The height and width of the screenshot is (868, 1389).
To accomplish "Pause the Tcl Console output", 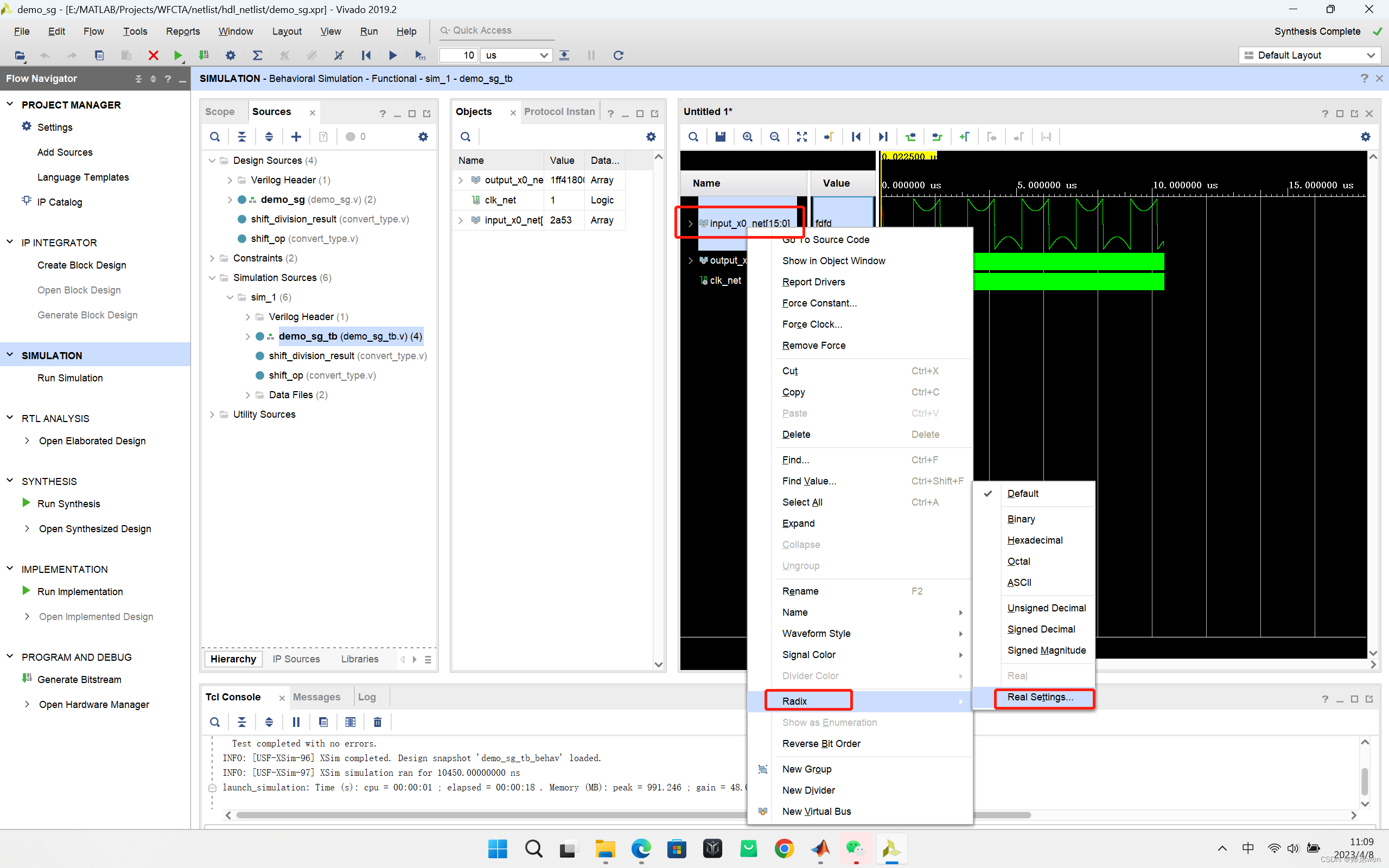I will 296,722.
